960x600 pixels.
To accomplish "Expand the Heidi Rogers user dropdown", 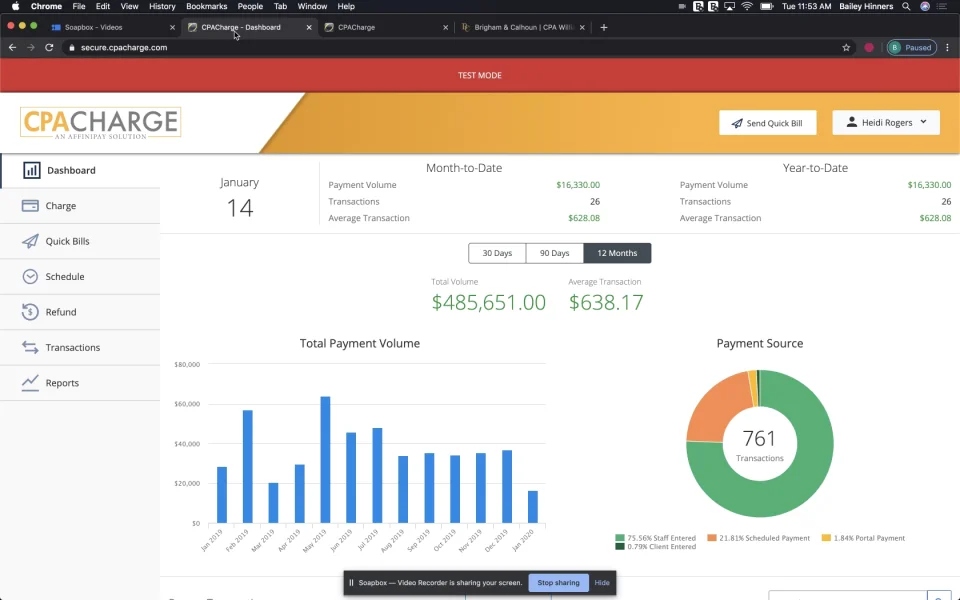I will tap(886, 122).
